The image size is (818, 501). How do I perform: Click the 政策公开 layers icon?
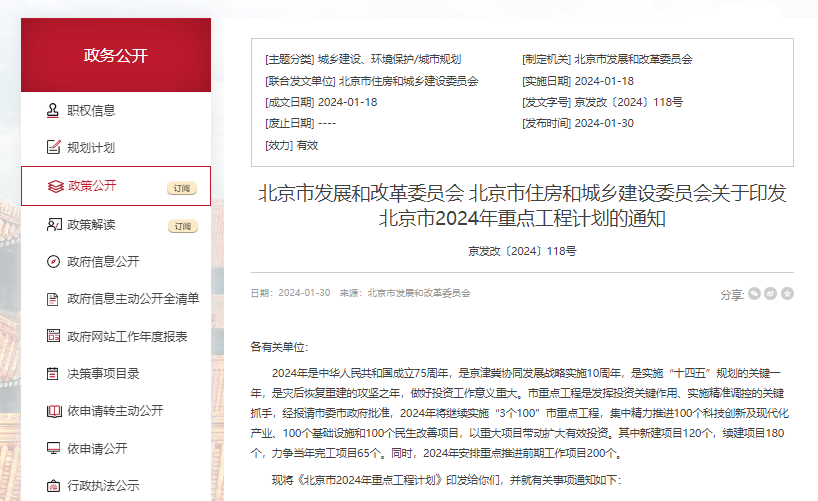55,186
